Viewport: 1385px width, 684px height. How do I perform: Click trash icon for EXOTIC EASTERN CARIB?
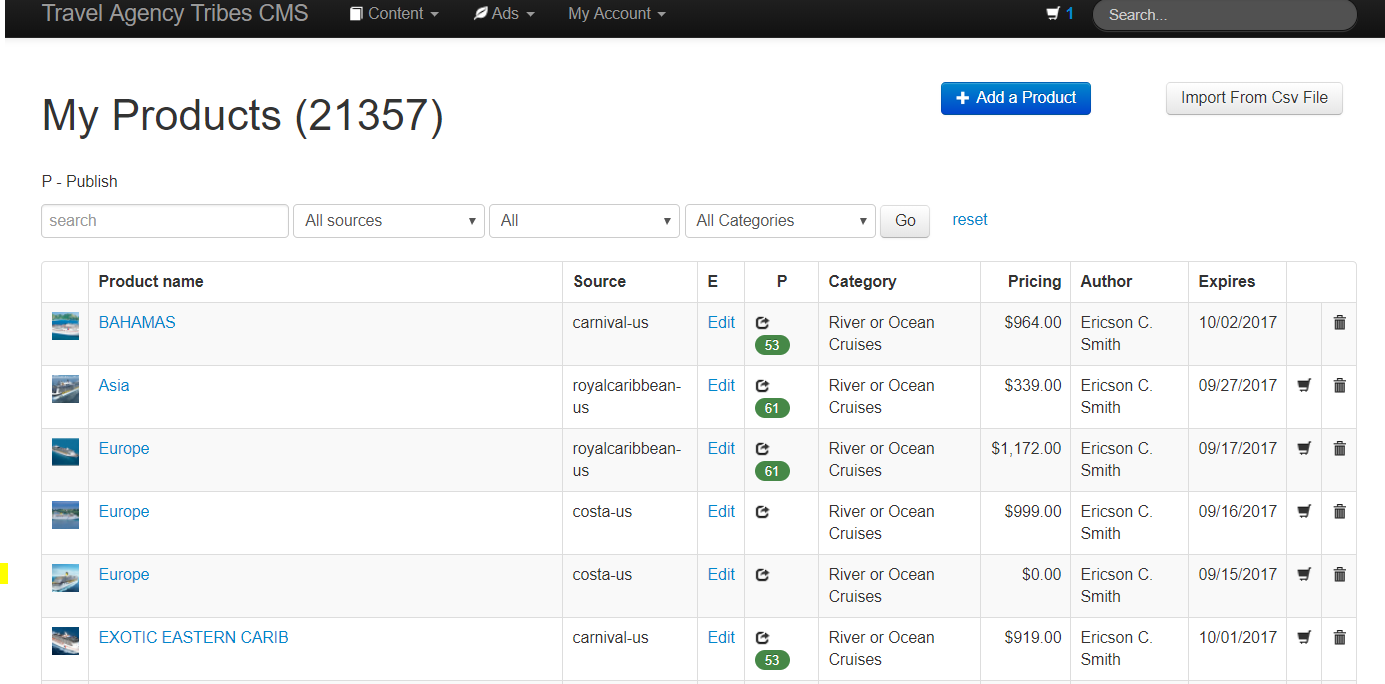click(x=1339, y=638)
